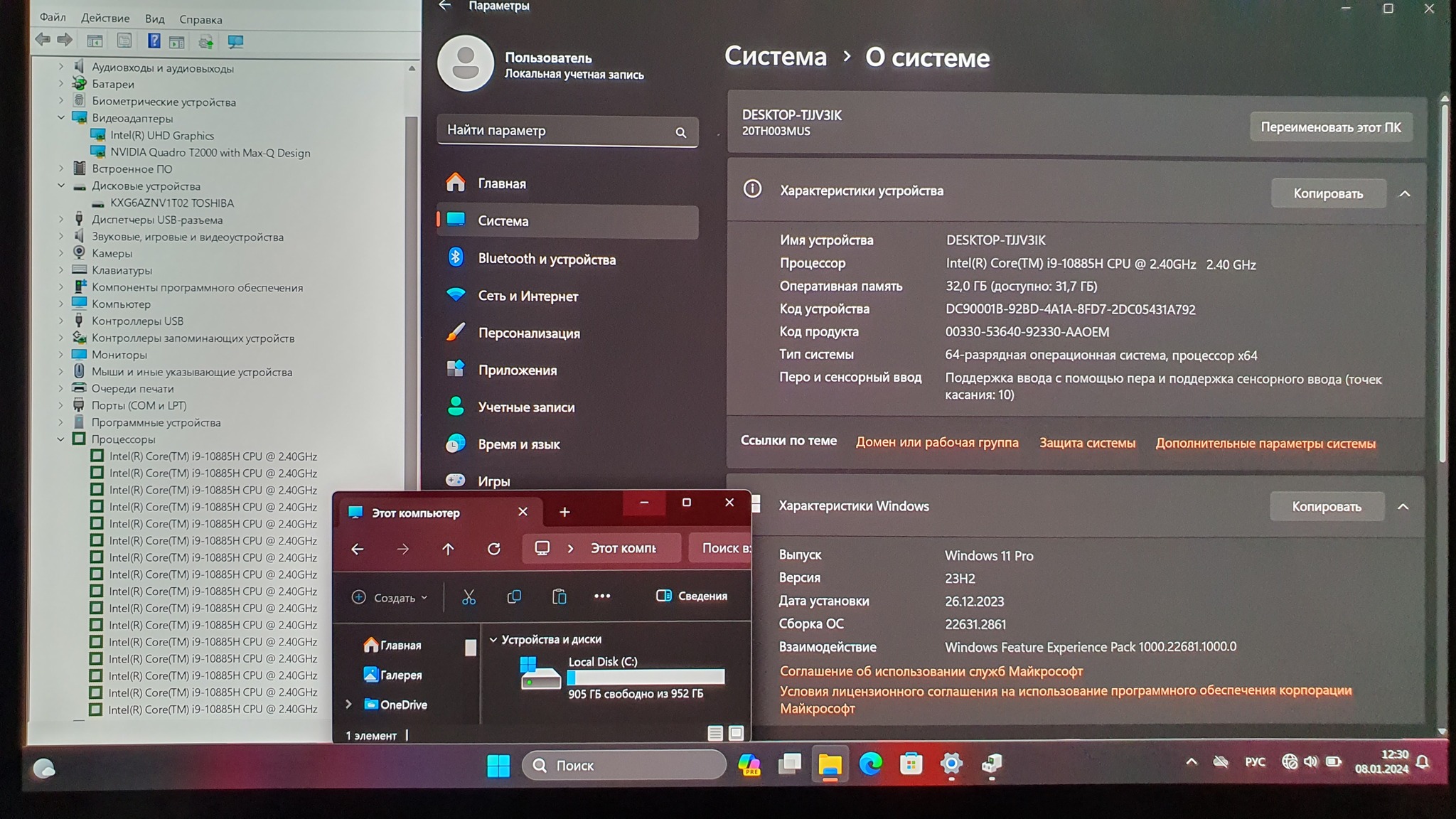
Task: Open Microsoft Edge from the taskbar
Action: [x=870, y=764]
